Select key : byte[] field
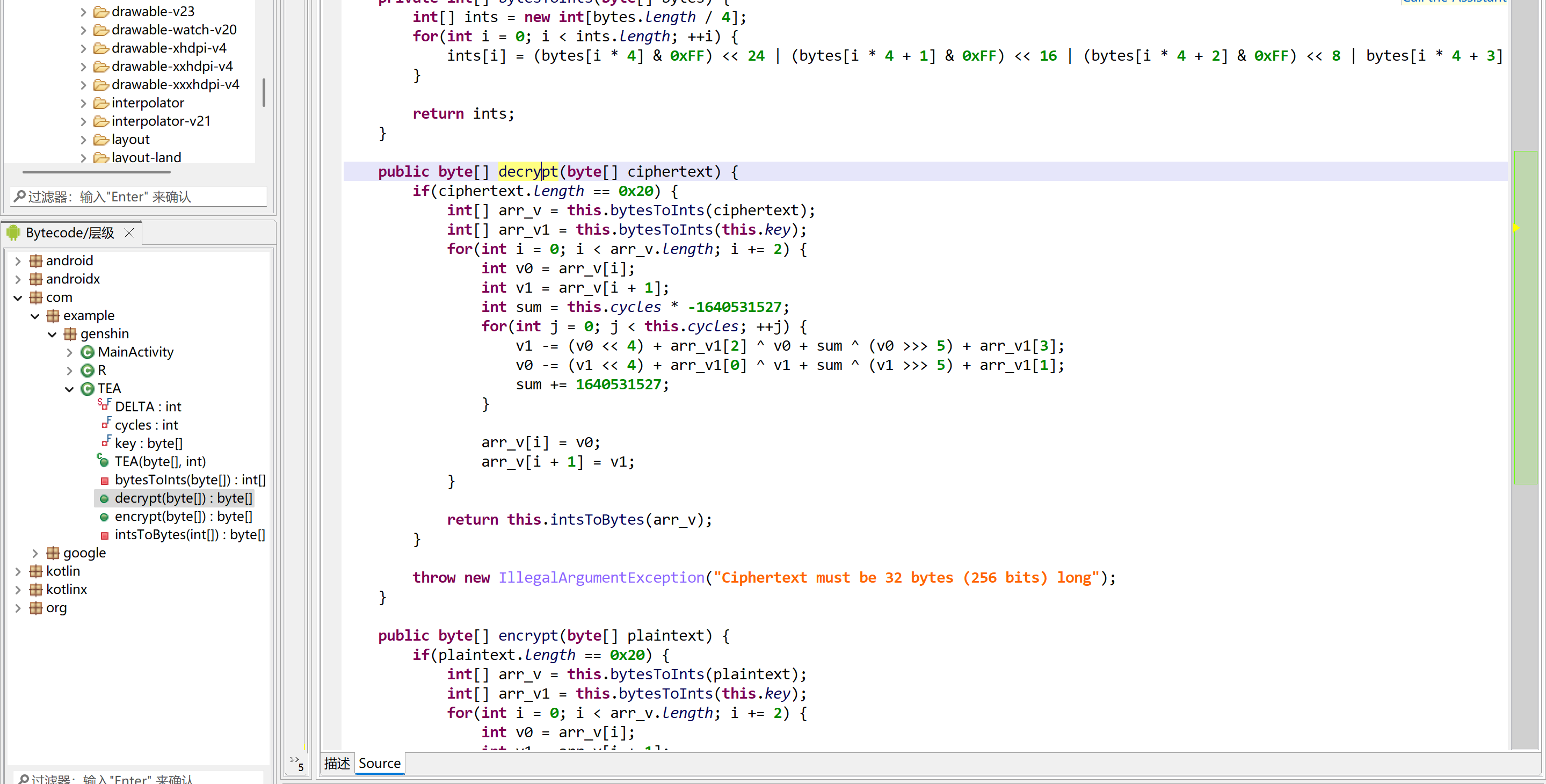Viewport: 1546px width, 784px height. tap(149, 444)
